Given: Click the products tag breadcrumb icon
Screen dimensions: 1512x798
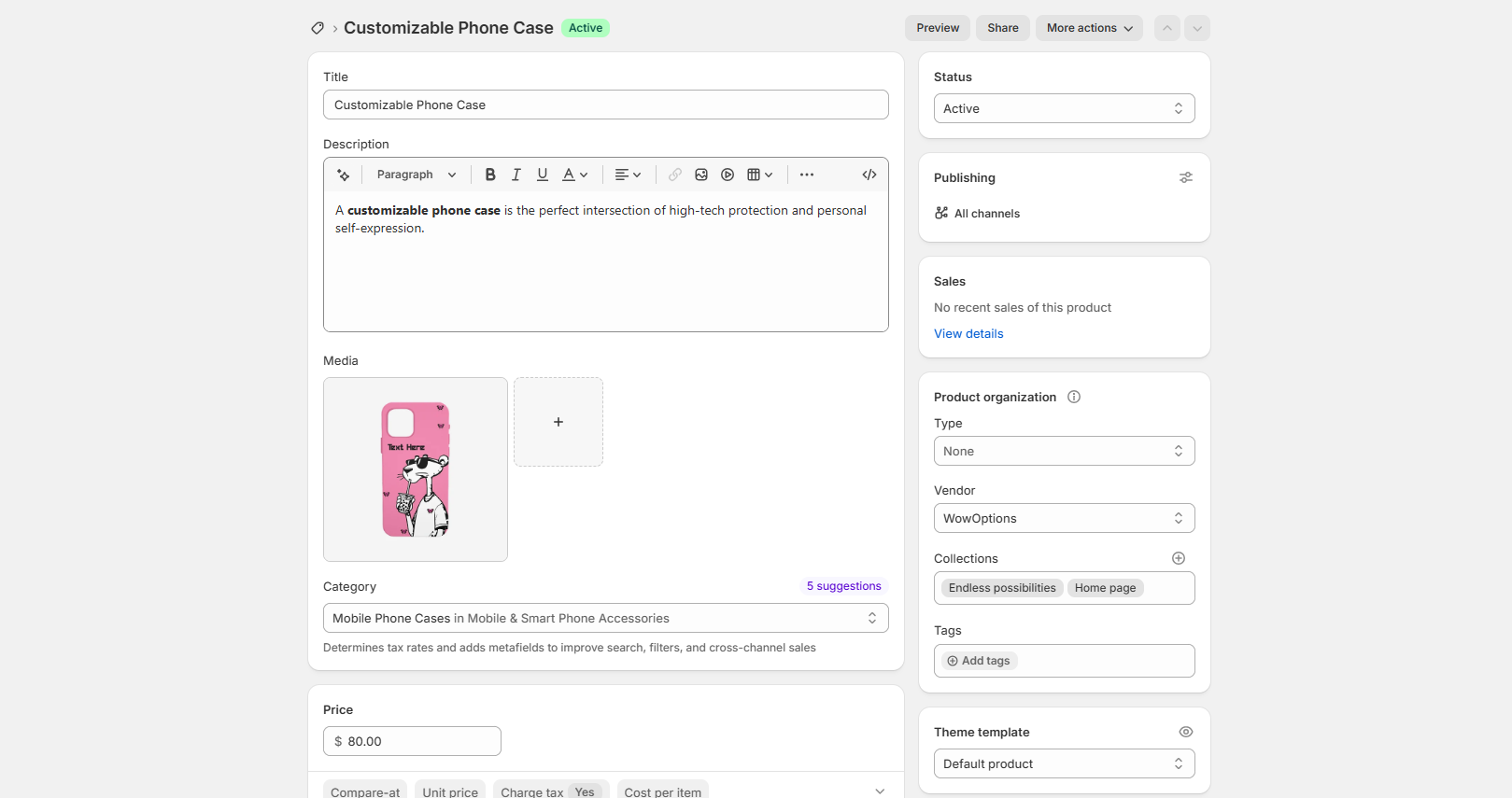Looking at the screenshot, I should click(318, 28).
